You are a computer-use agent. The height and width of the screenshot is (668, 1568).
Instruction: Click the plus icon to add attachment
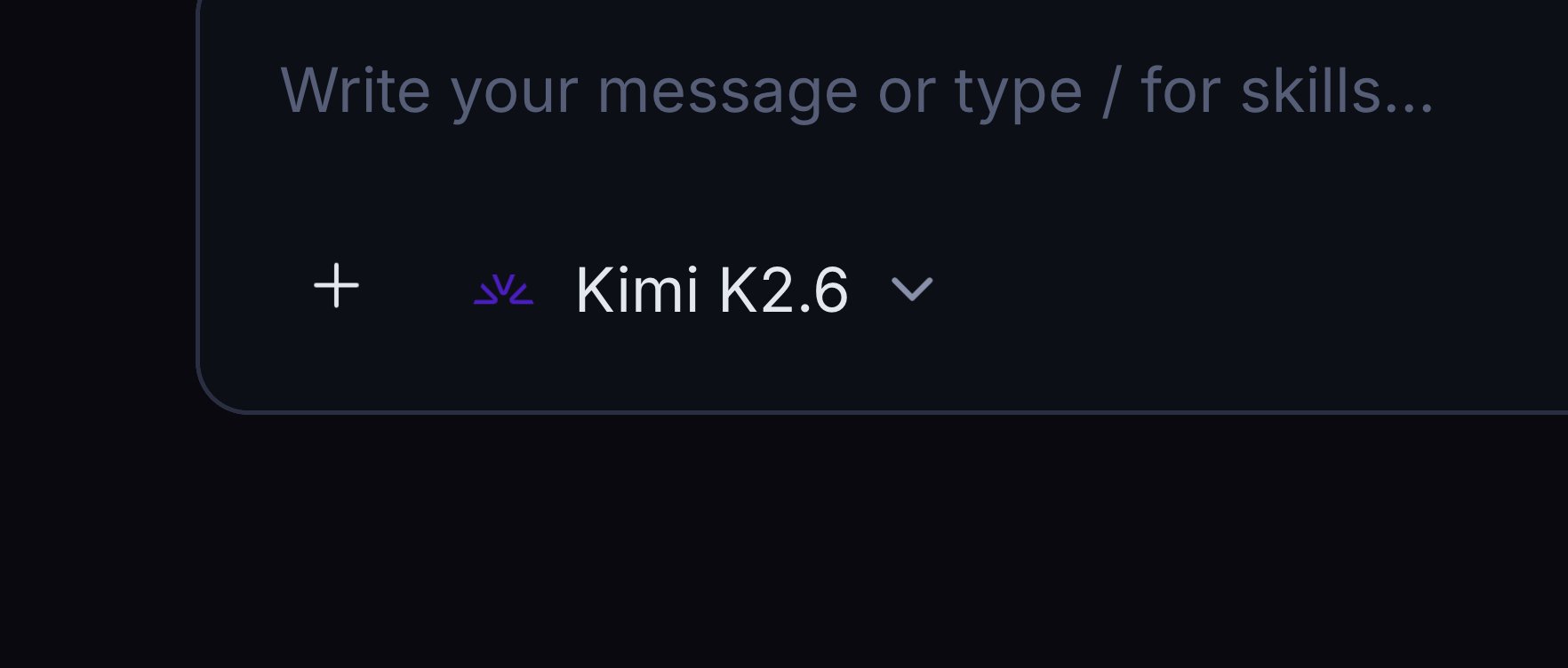click(x=336, y=286)
